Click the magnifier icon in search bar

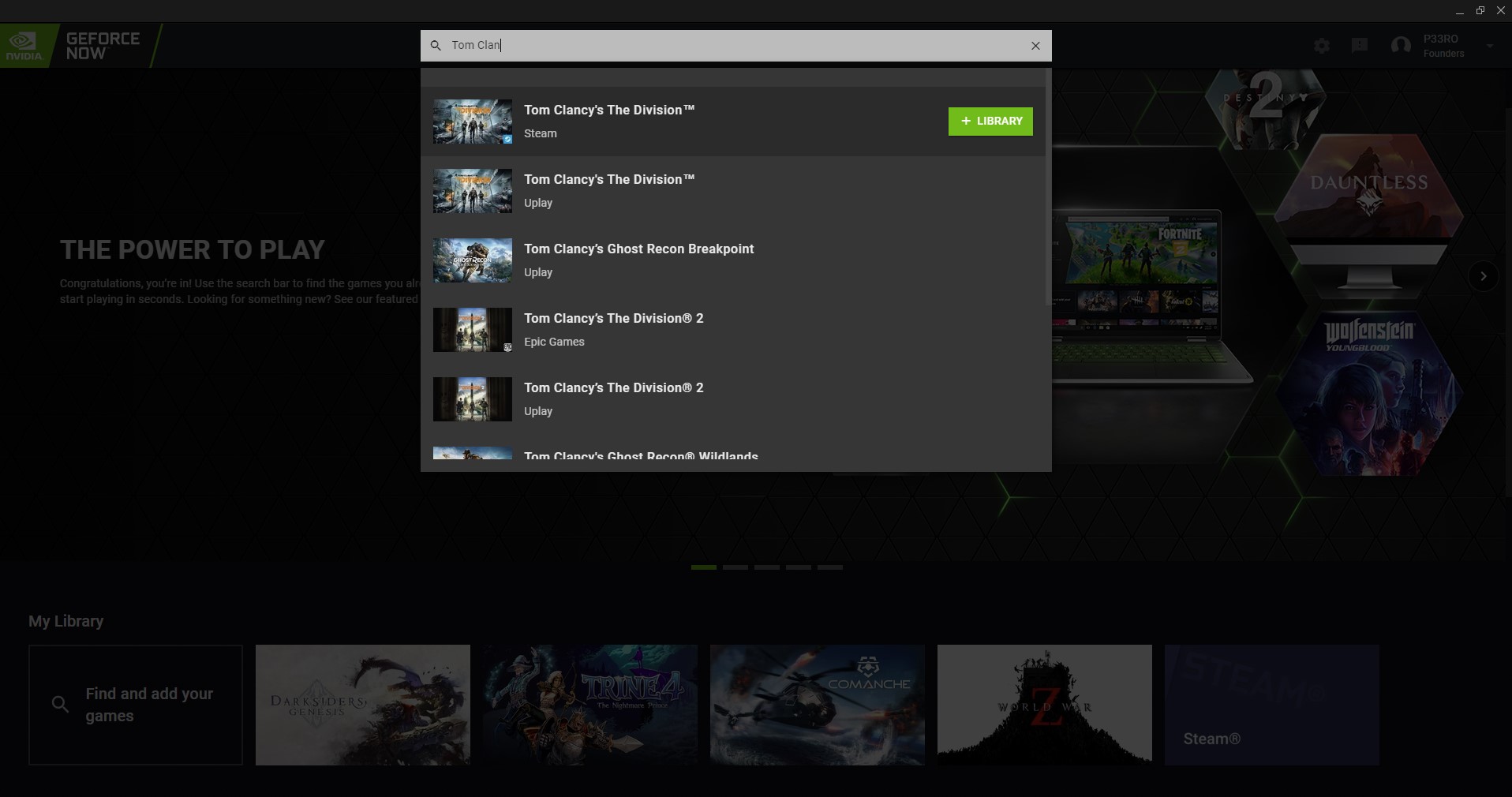435,46
